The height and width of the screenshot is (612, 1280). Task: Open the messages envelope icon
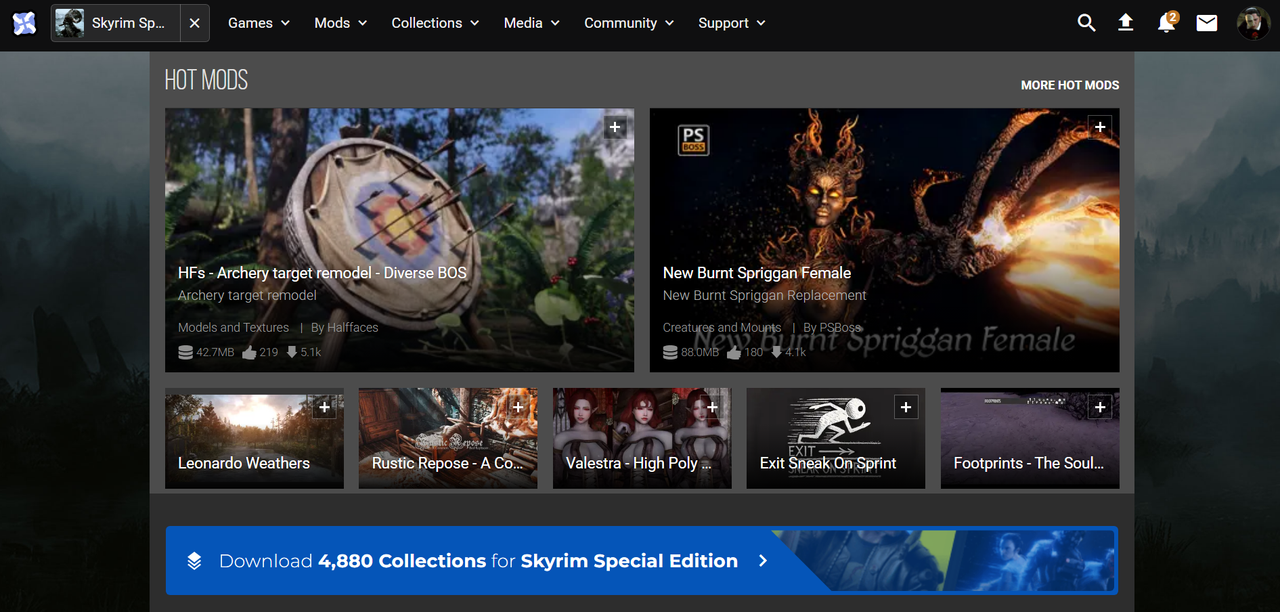pos(1207,22)
